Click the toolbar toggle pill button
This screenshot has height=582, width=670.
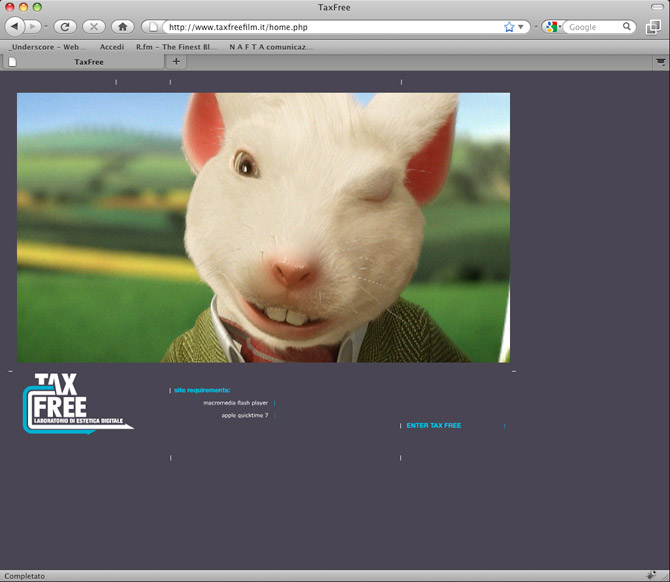coord(657,7)
